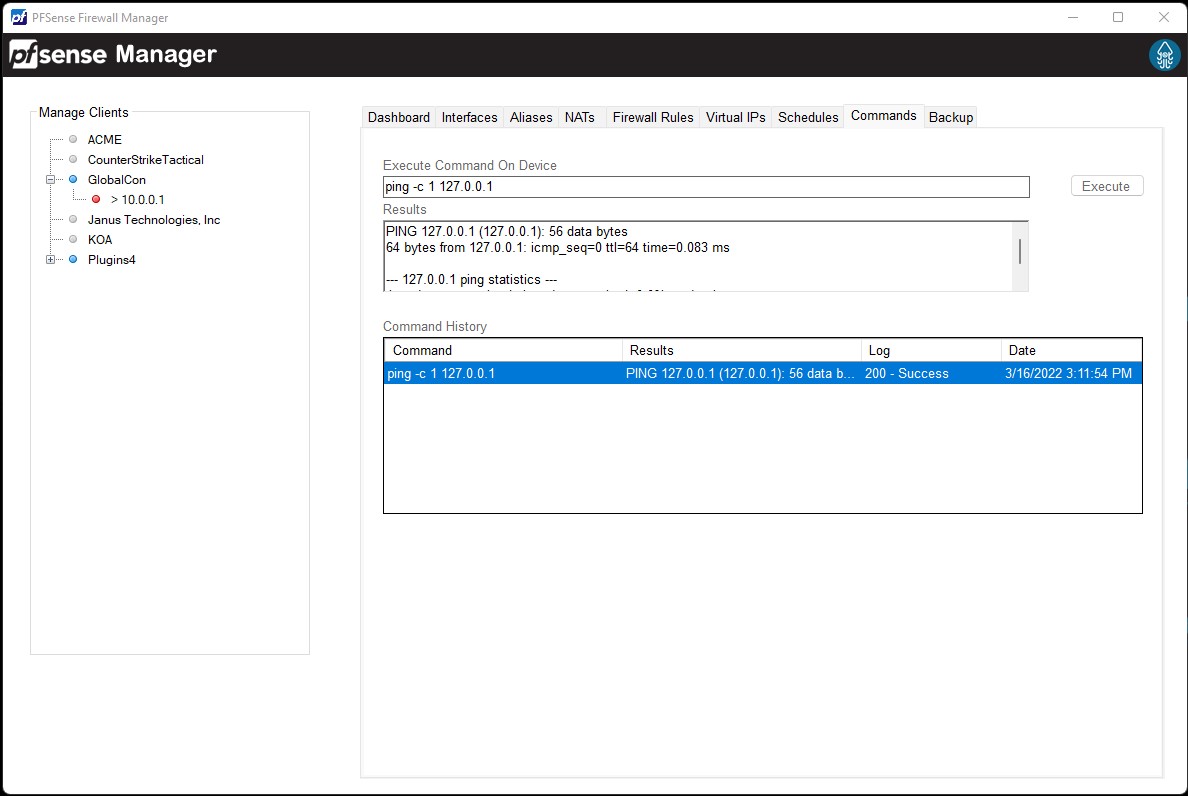This screenshot has height=796, width=1188.
Task: Close the PFSense Firewall Manager window
Action: coord(1164,17)
